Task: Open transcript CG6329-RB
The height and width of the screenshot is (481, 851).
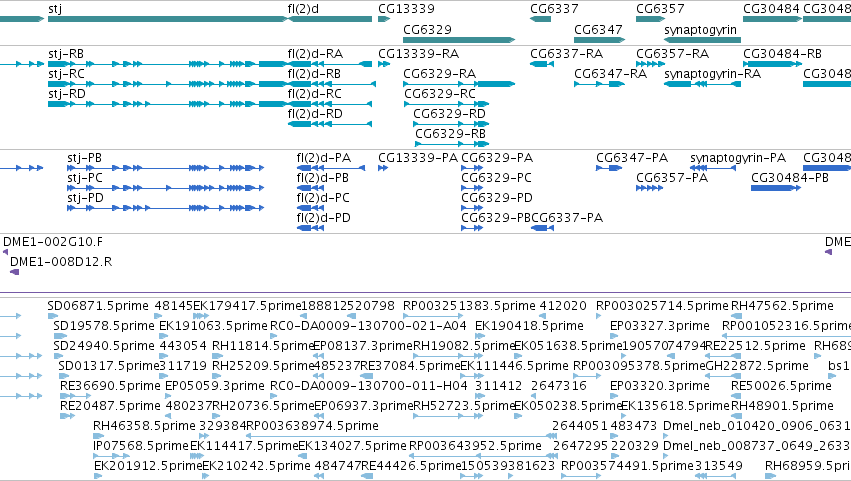Action: [450, 134]
